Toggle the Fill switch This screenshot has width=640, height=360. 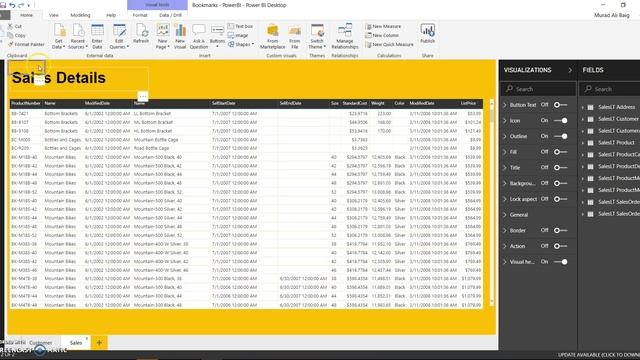coord(560,152)
